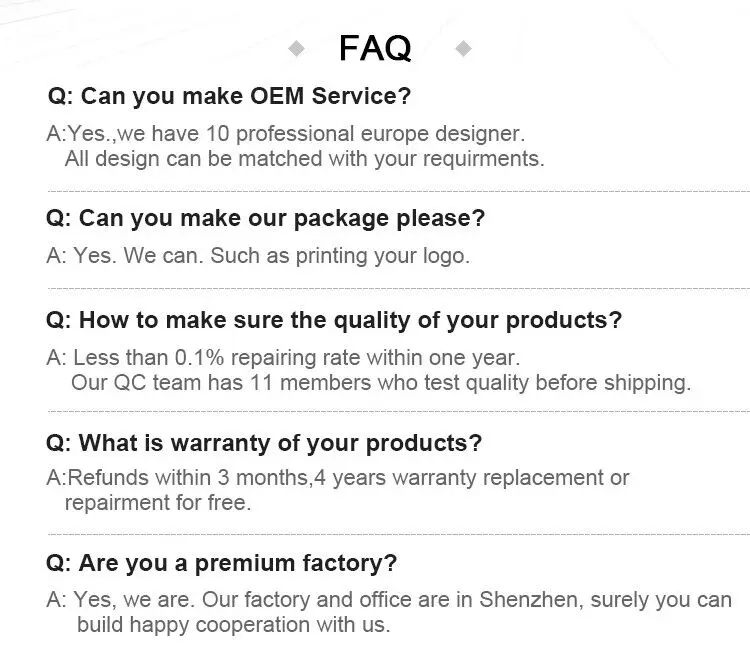Viewport: 750px width, 648px height.
Task: Click the 'build happy cooperation with us' line
Action: [233, 625]
